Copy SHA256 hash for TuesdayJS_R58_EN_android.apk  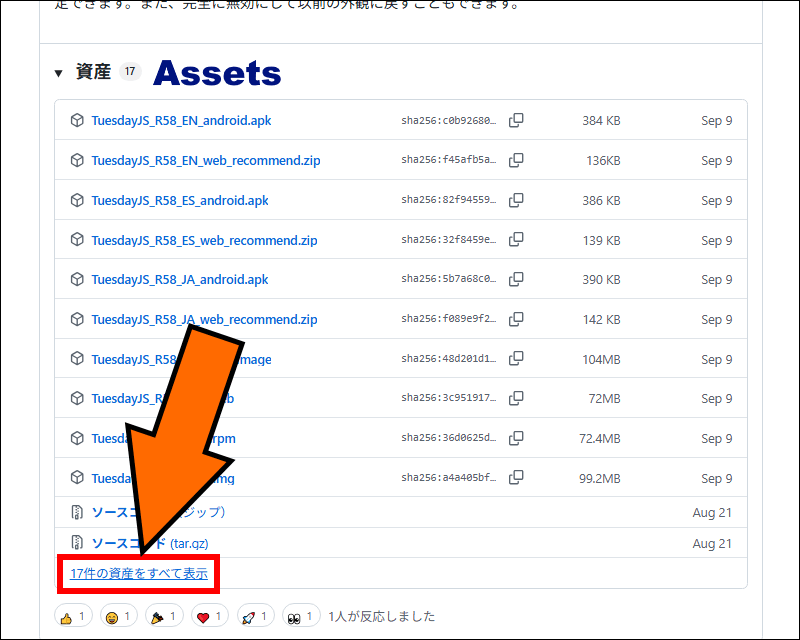pos(516,121)
